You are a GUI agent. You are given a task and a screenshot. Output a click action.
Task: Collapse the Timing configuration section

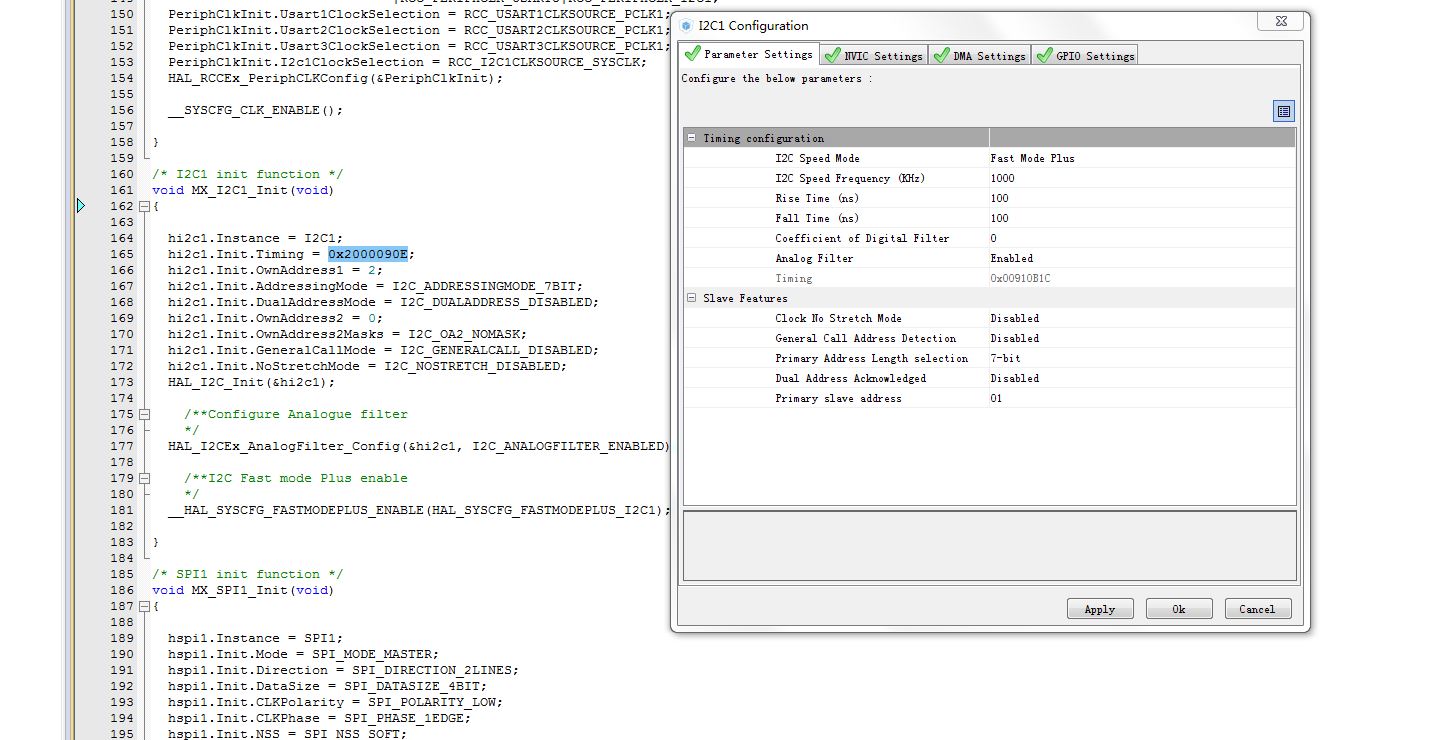tap(691, 138)
